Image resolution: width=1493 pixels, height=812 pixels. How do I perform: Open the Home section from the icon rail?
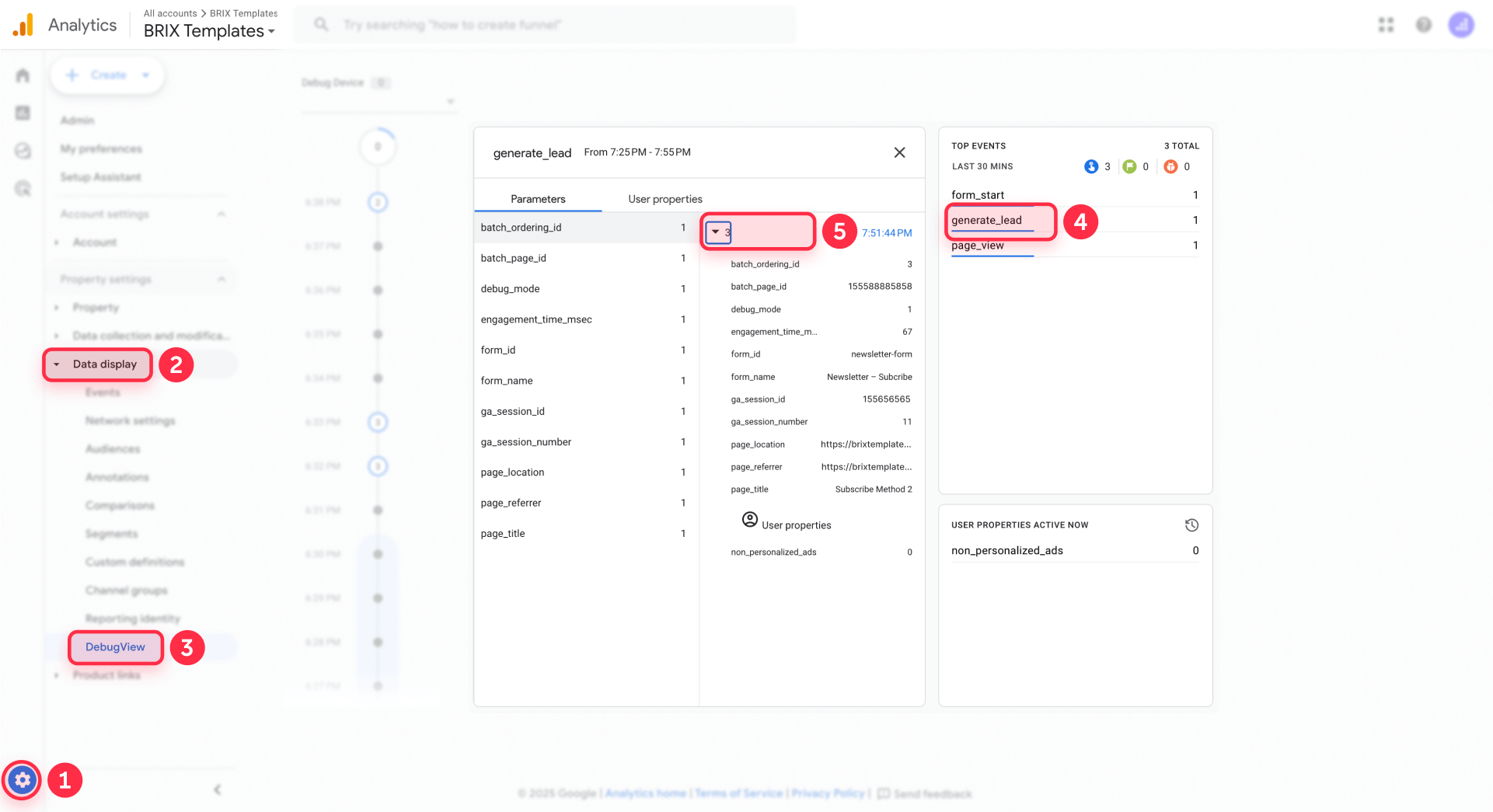pos(22,75)
